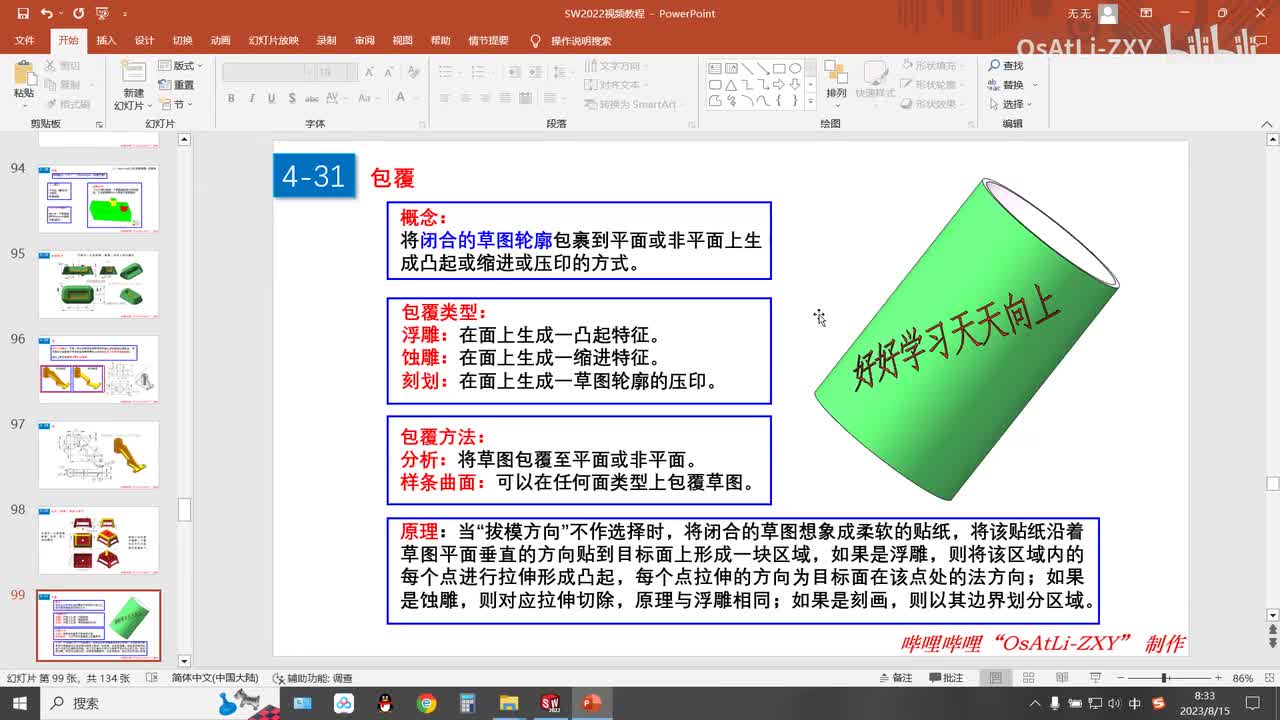Toggle Underline formatting

pos(271,98)
